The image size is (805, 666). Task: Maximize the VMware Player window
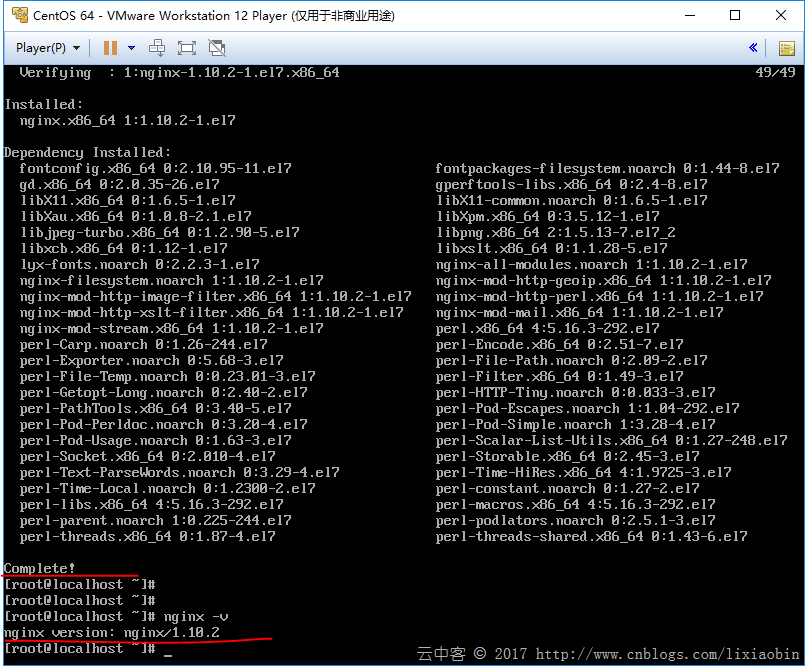735,15
